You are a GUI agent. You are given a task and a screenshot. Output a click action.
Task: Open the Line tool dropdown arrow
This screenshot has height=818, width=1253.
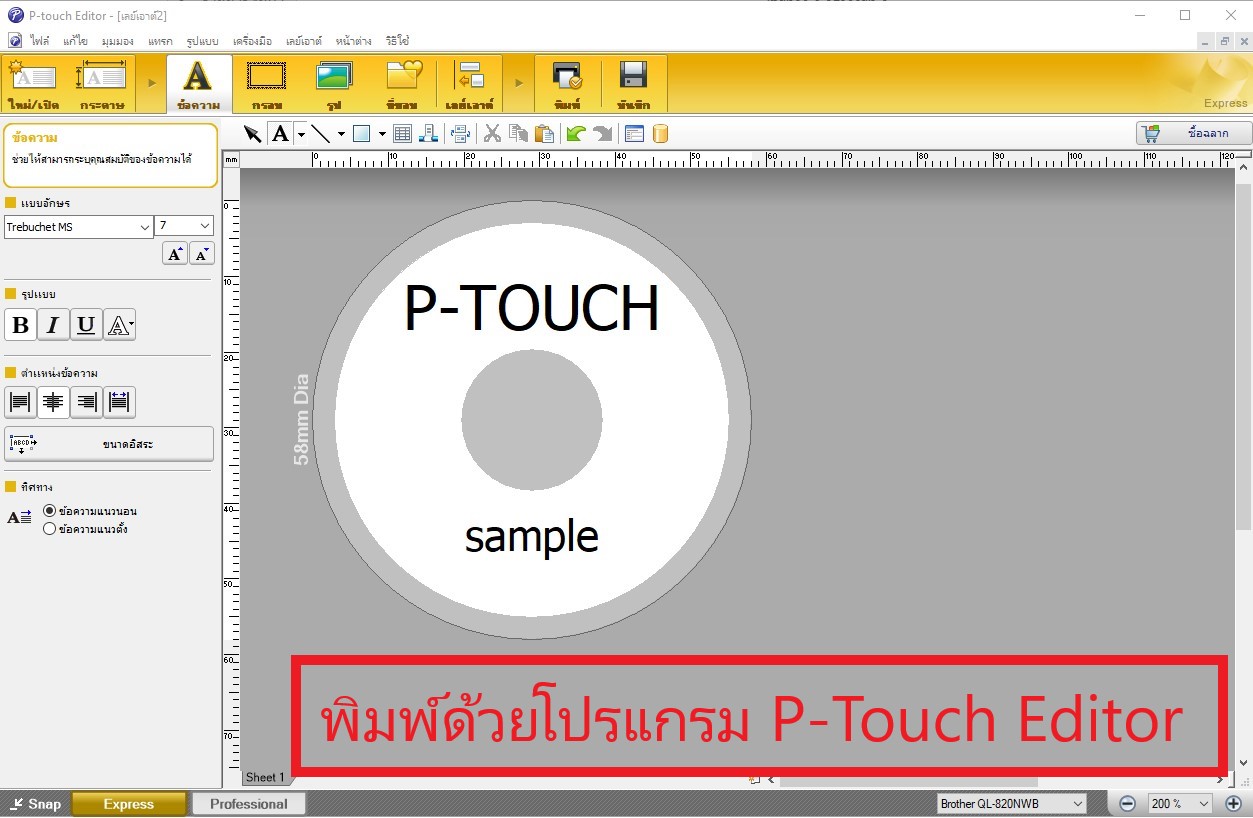click(x=341, y=134)
